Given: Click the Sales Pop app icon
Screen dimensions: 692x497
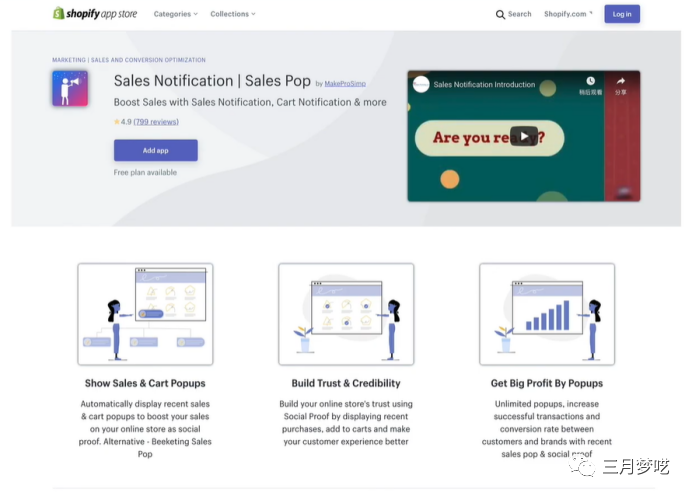Looking at the screenshot, I should click(70, 88).
